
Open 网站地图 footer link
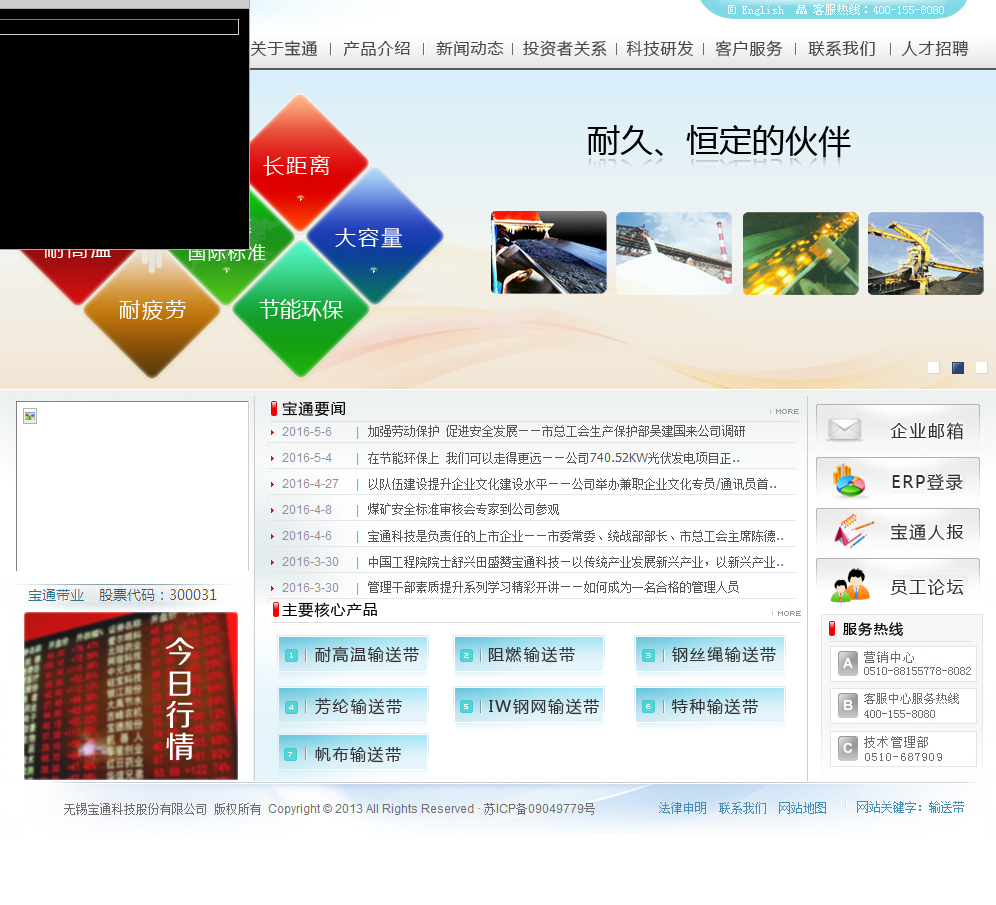point(802,808)
